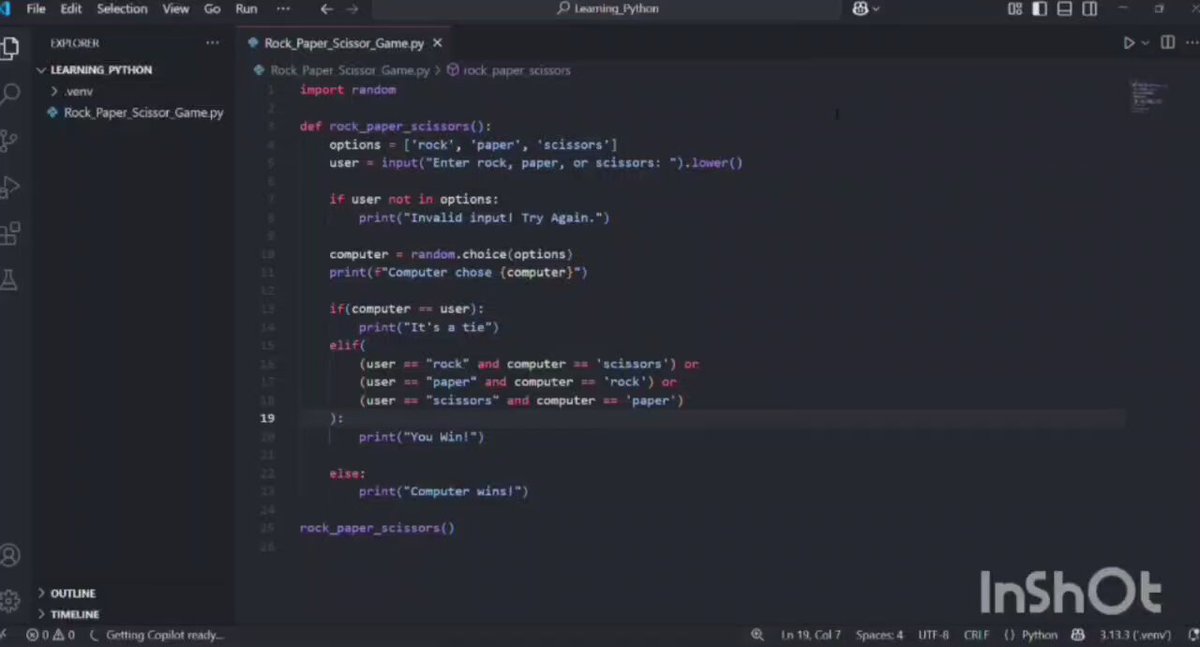Image resolution: width=1200 pixels, height=647 pixels.
Task: Open the Edit menu
Action: click(x=71, y=9)
